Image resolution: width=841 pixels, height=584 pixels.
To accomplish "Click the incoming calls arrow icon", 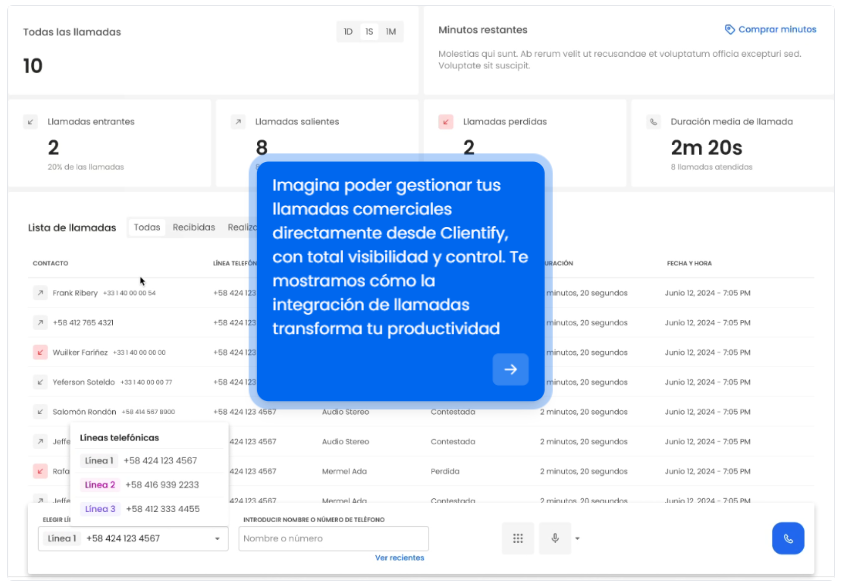I will pos(31,122).
